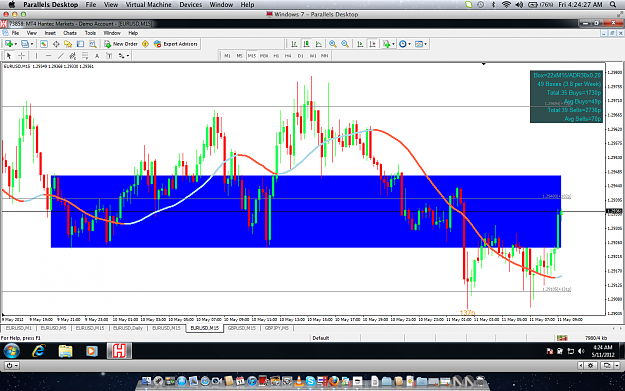
Task: Select the H1 timeframe button
Action: (276, 56)
